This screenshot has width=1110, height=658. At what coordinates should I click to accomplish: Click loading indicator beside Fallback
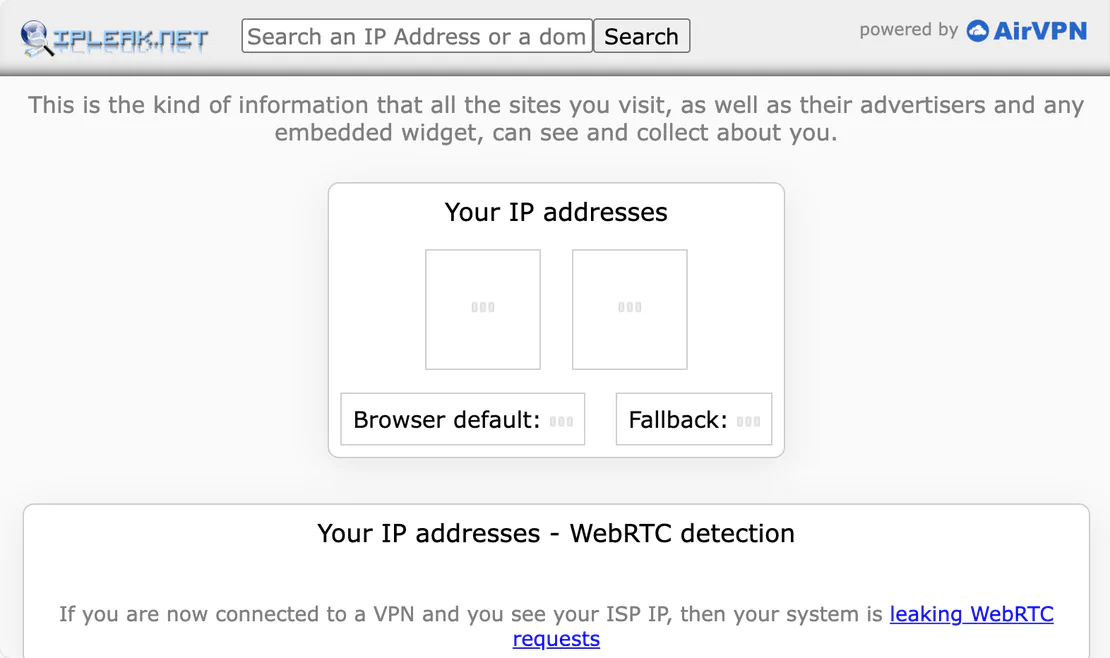[x=748, y=421]
